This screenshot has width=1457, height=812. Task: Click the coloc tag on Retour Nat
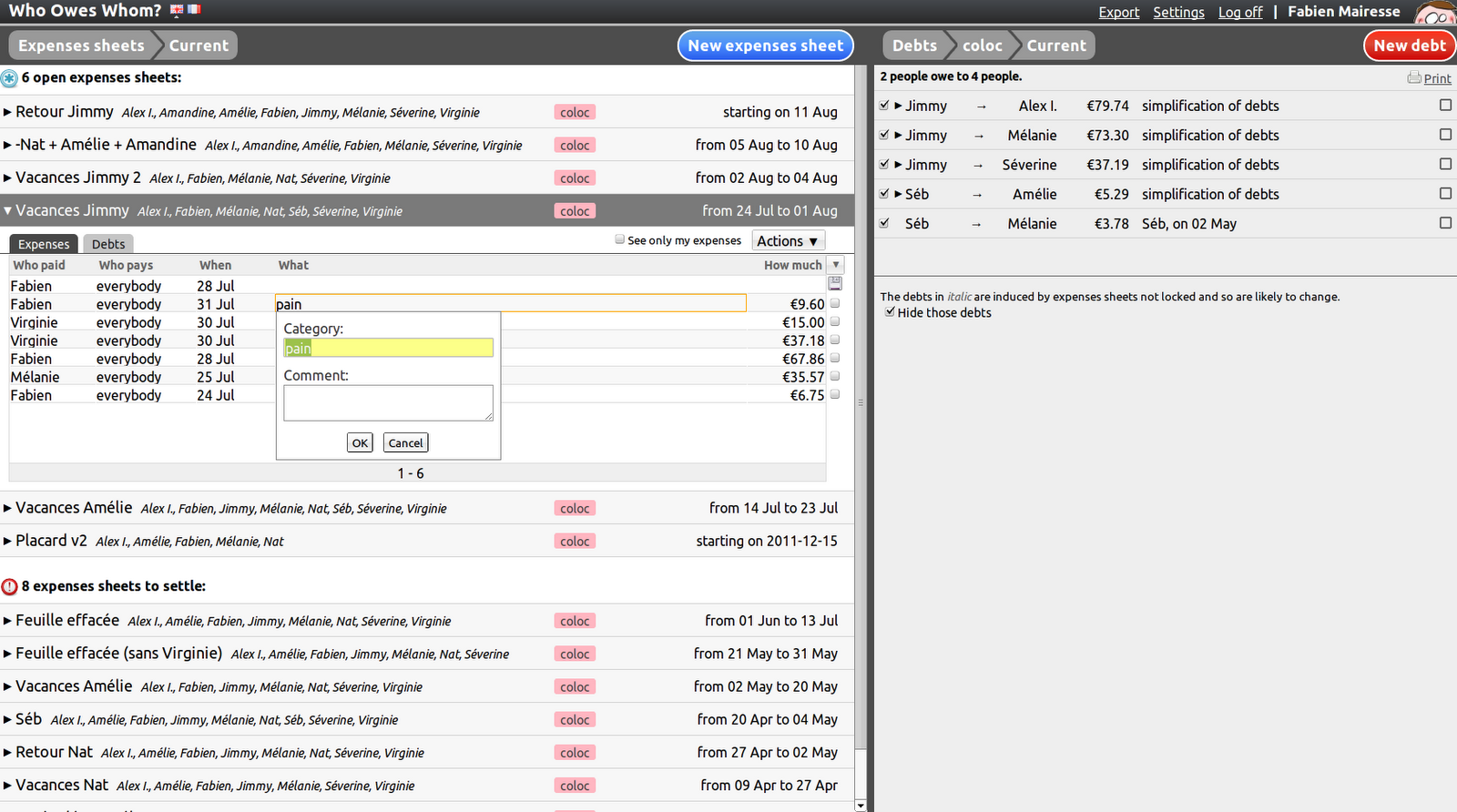pos(575,752)
